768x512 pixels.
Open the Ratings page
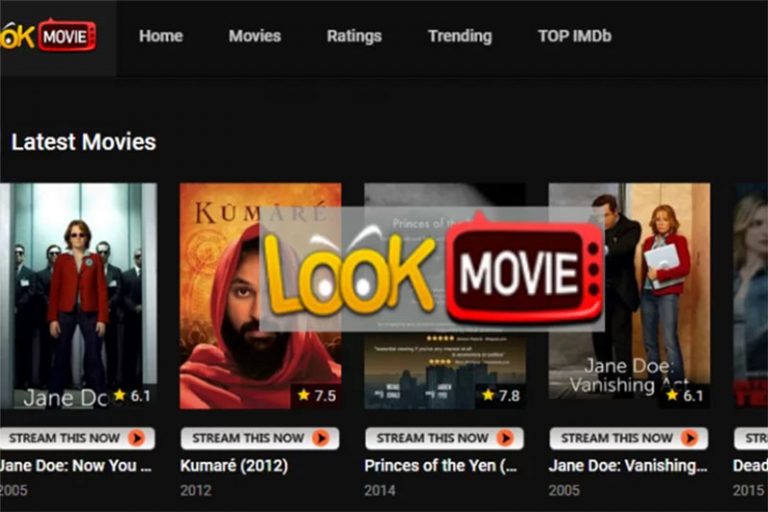354,36
